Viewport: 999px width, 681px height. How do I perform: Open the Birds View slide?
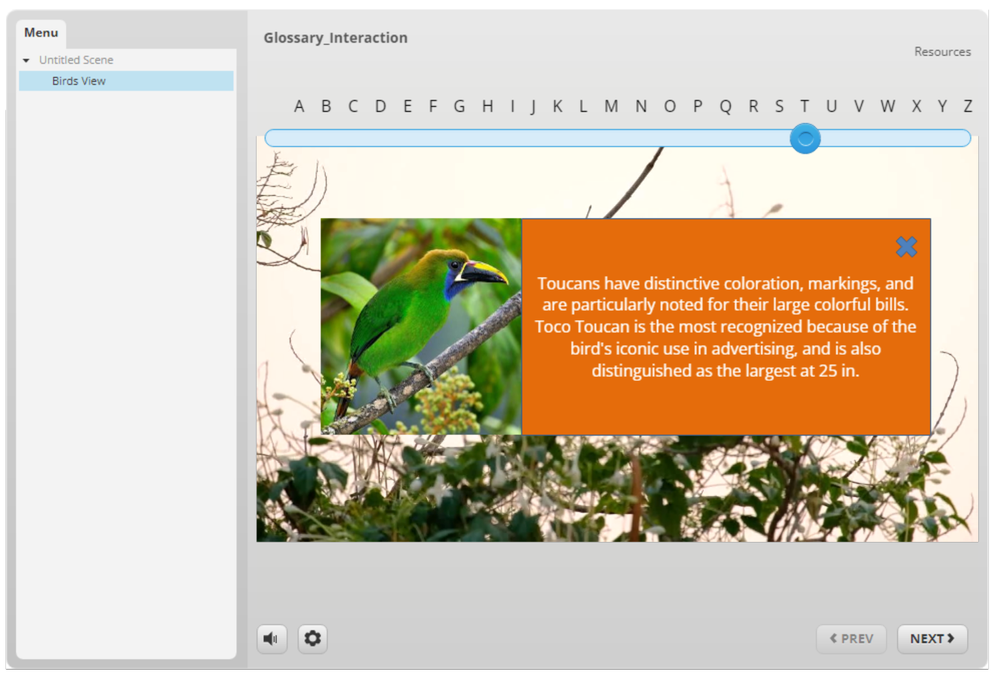tap(126, 81)
